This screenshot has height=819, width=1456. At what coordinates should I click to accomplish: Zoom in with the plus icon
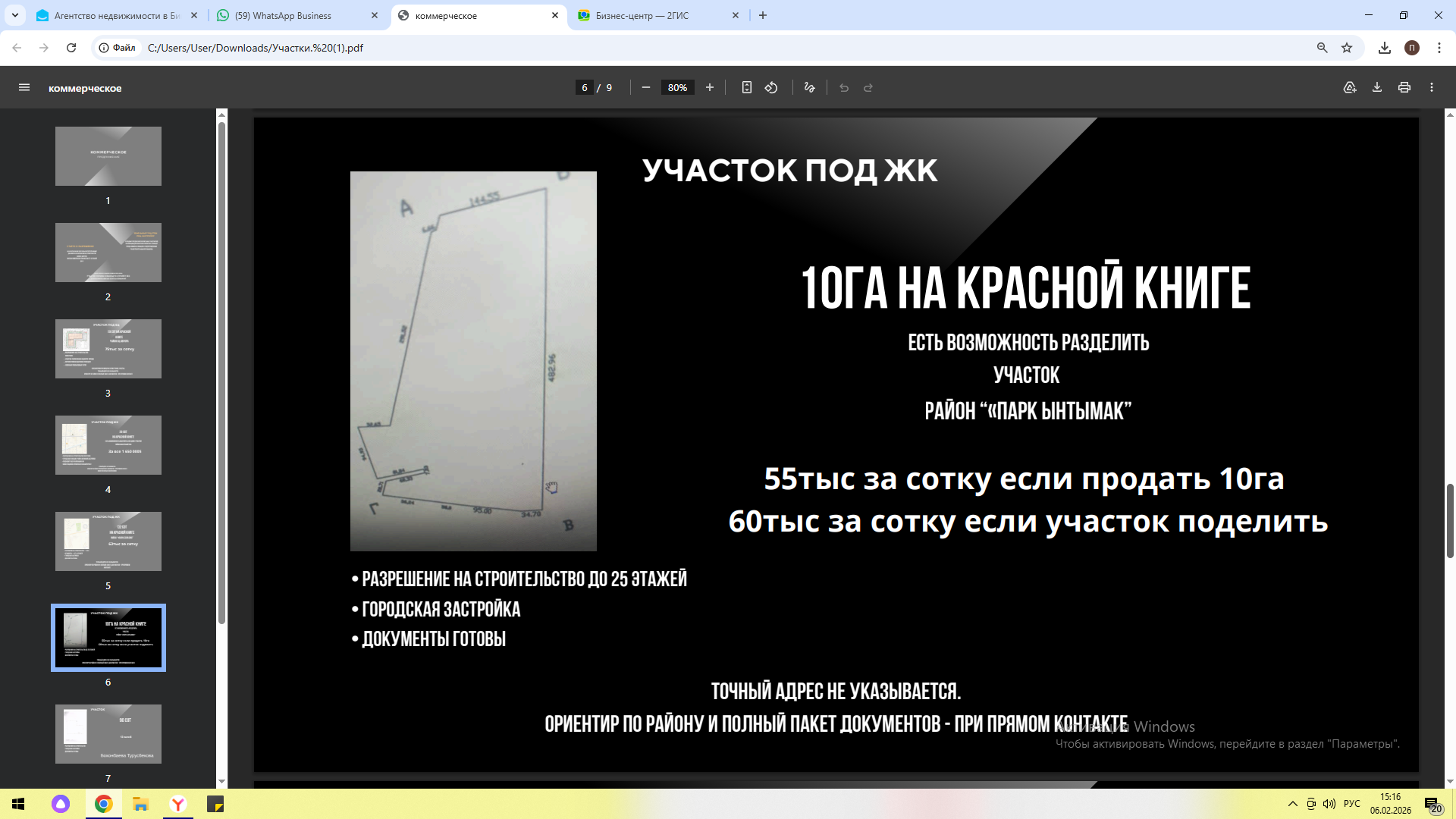pos(710,88)
